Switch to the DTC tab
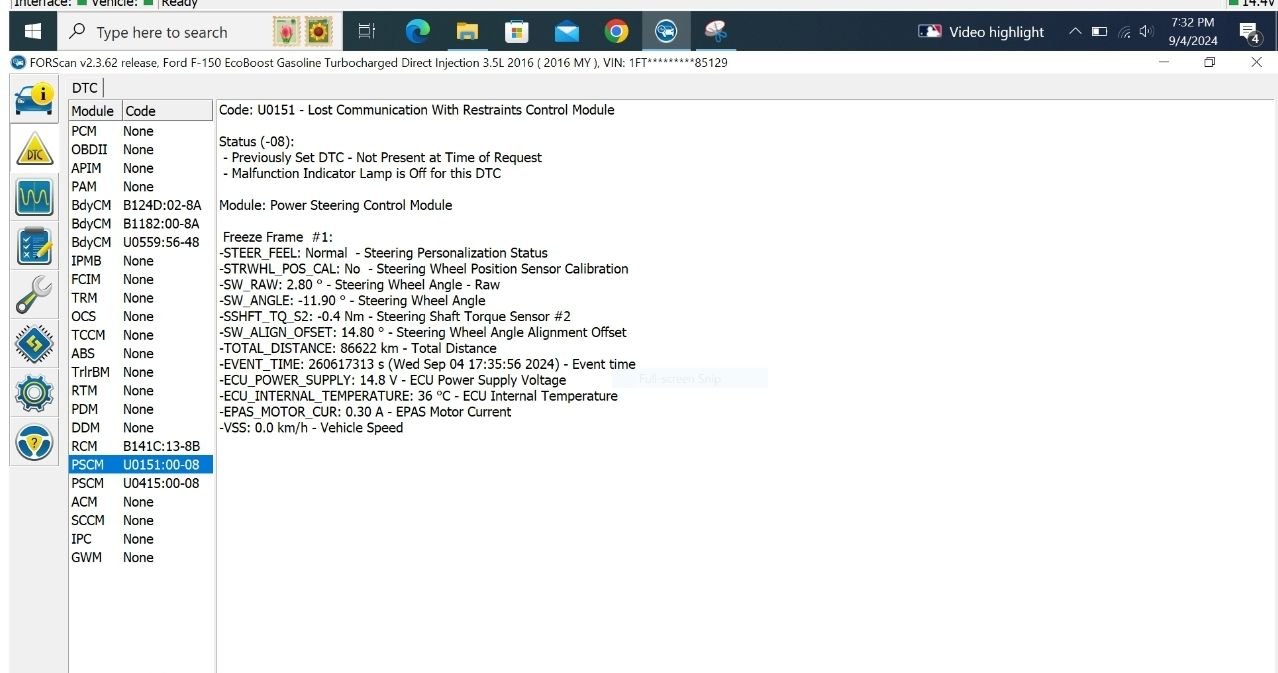Image resolution: width=1278 pixels, height=673 pixels. (x=84, y=88)
